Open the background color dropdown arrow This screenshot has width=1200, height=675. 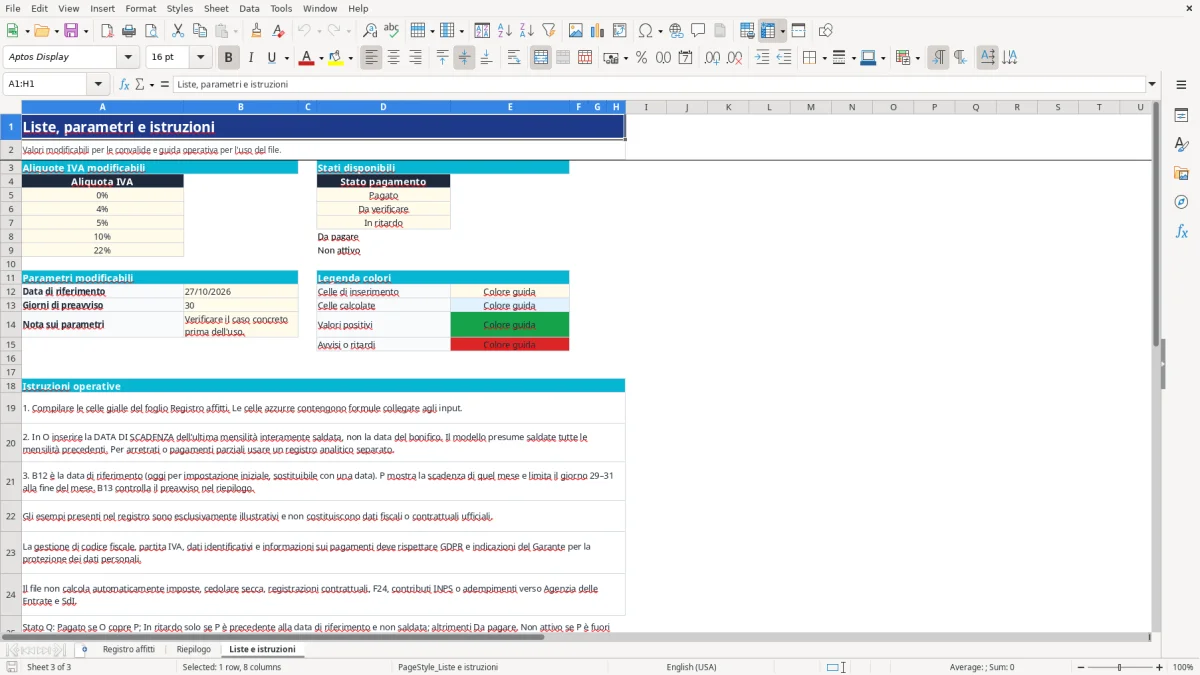tap(350, 58)
